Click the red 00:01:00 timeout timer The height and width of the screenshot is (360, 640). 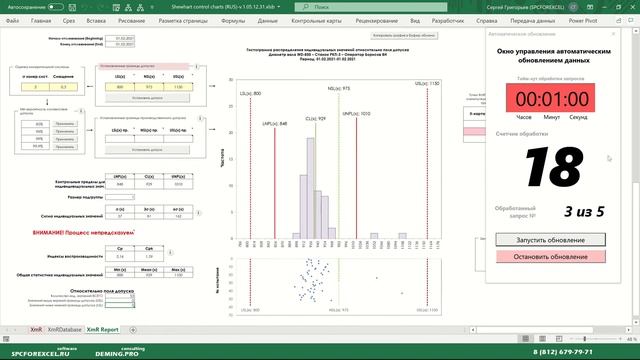[550, 98]
